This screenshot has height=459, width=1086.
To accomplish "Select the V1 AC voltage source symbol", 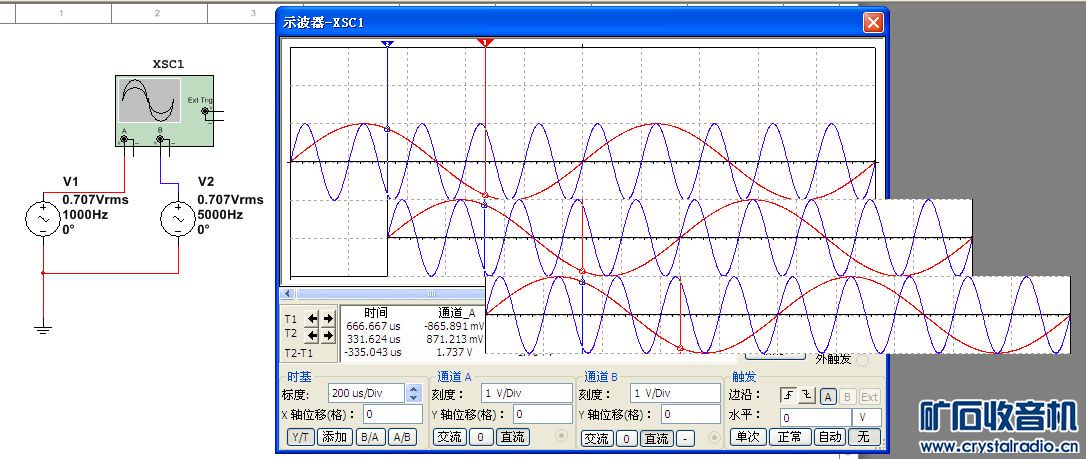I will (44, 219).
